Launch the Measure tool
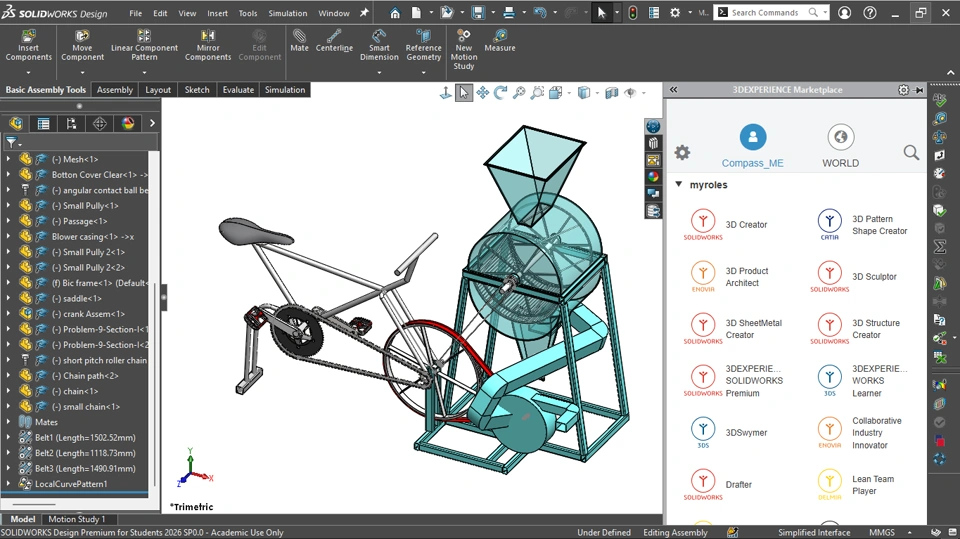The image size is (960, 539). [x=500, y=40]
